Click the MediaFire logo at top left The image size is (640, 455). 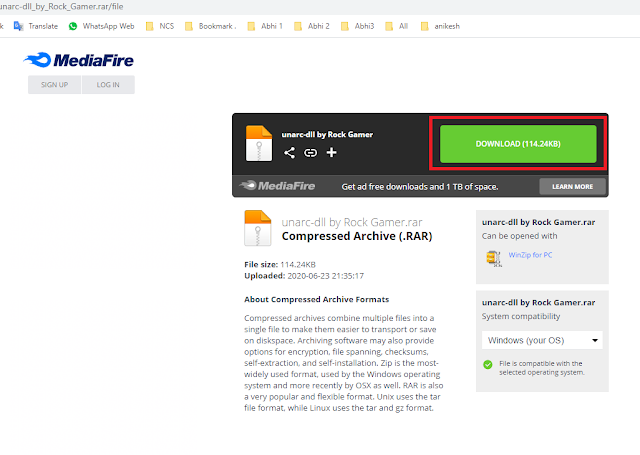[78, 60]
